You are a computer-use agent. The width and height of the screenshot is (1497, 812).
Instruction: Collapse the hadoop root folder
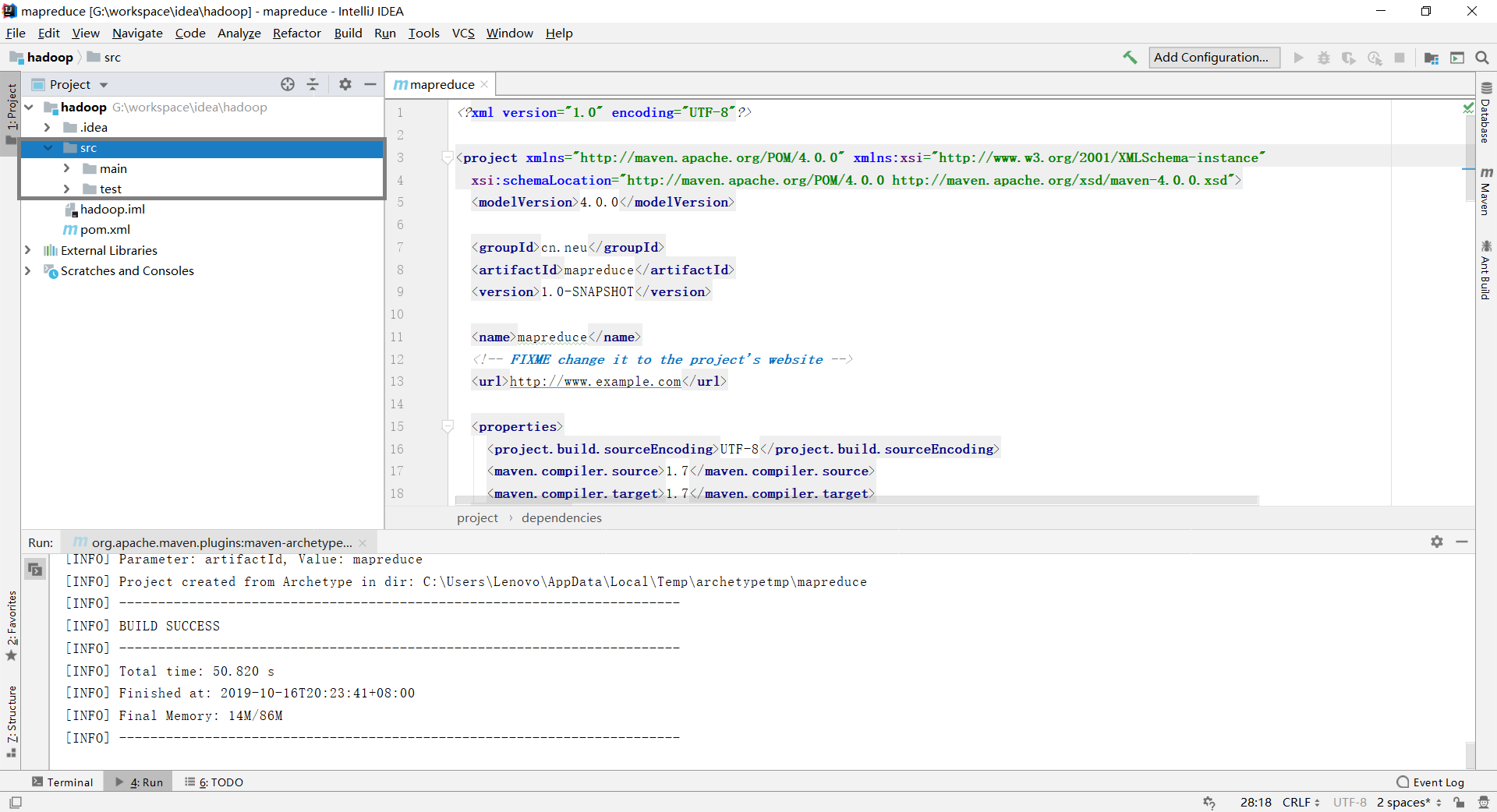[x=29, y=107]
